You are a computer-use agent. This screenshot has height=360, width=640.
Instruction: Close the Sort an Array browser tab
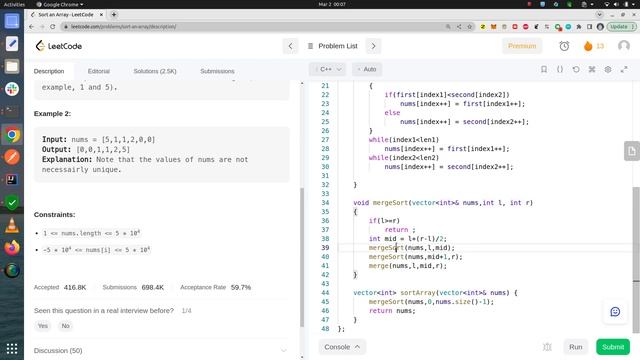click(x=101, y=15)
